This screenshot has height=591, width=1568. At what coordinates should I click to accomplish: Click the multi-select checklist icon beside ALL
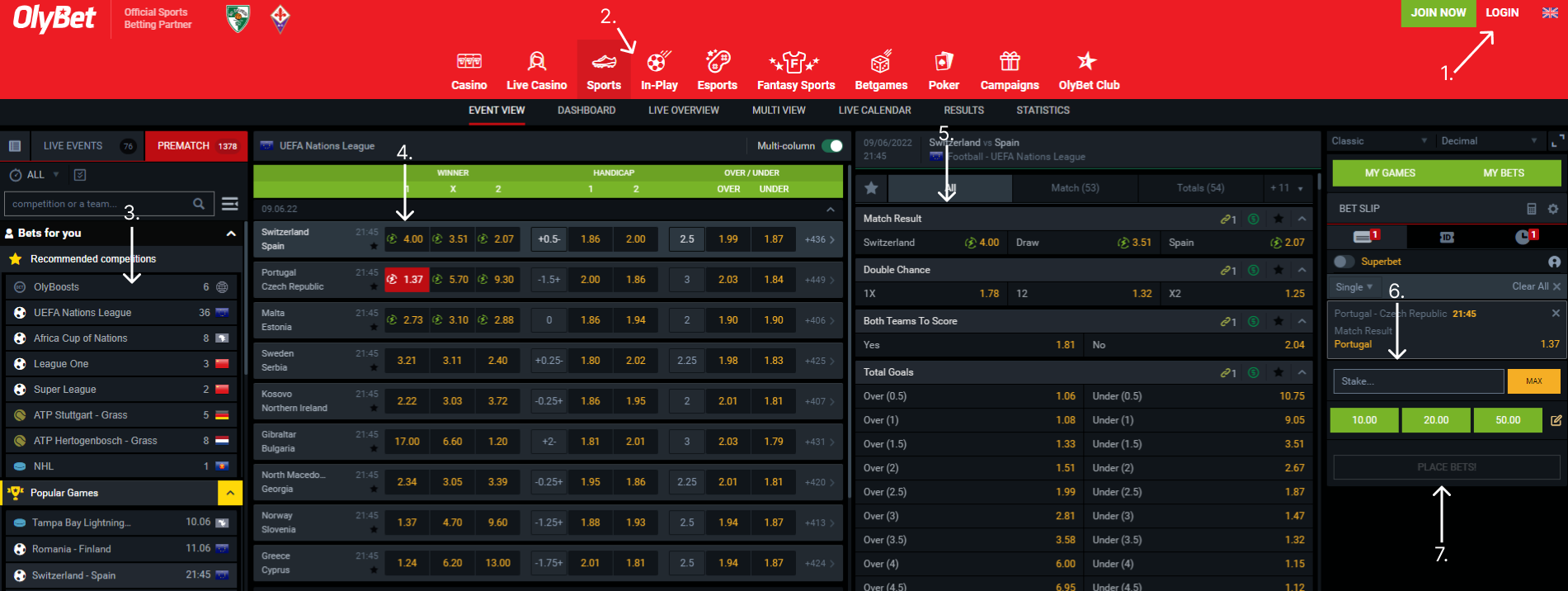[80, 175]
